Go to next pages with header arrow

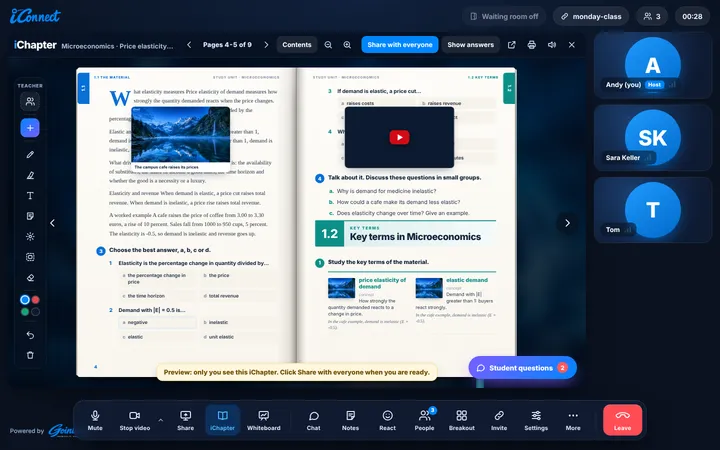pos(266,45)
